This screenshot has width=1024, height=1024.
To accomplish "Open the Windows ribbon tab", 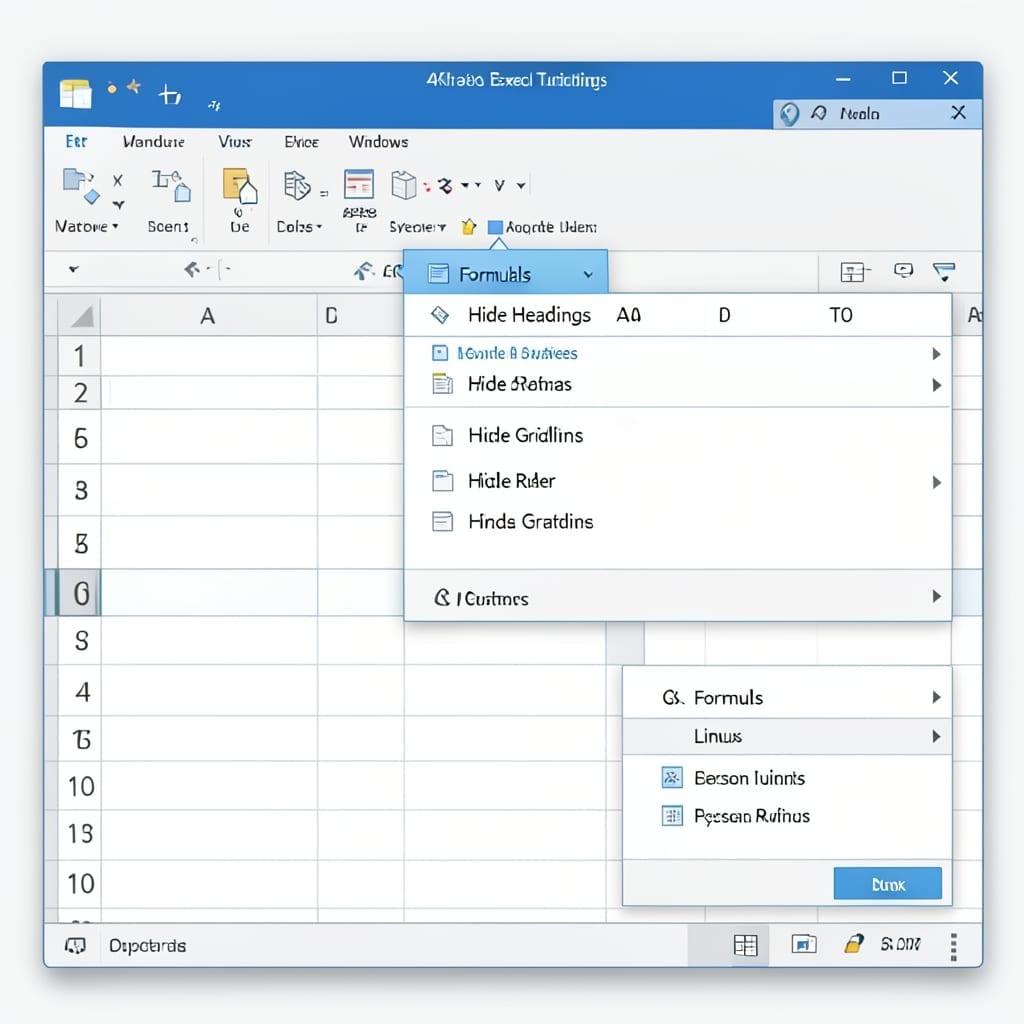I will click(379, 142).
